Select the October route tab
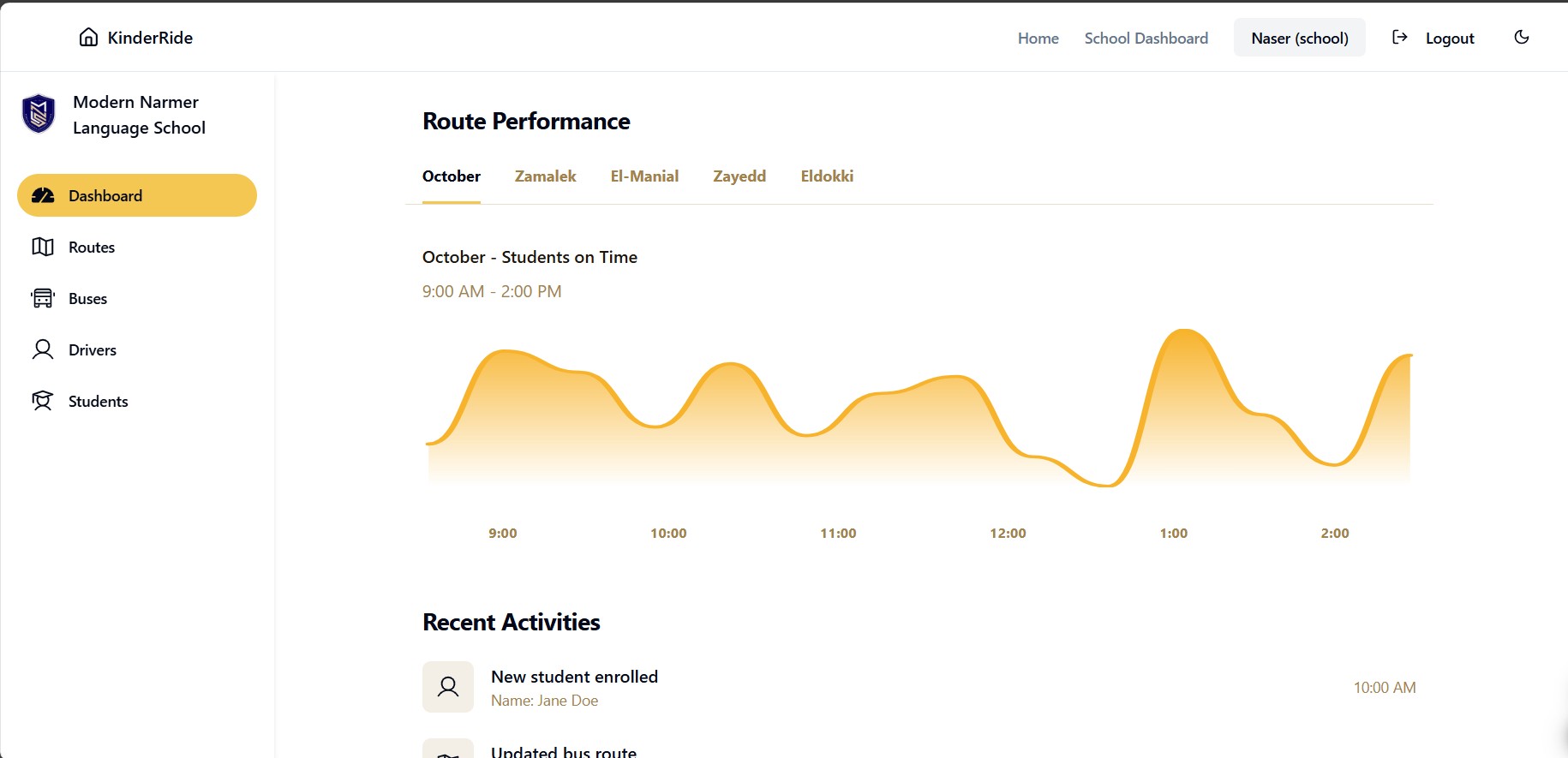Viewport: 1568px width, 758px height. tap(452, 176)
